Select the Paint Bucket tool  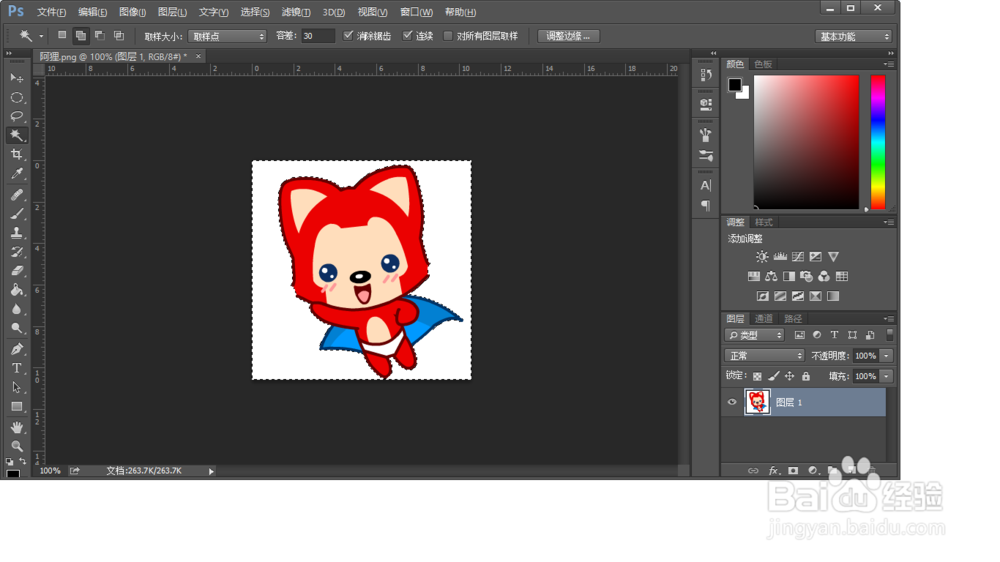point(17,290)
